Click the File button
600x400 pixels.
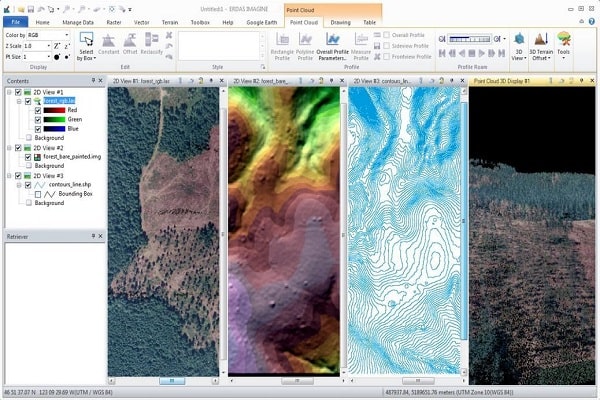tap(17, 20)
